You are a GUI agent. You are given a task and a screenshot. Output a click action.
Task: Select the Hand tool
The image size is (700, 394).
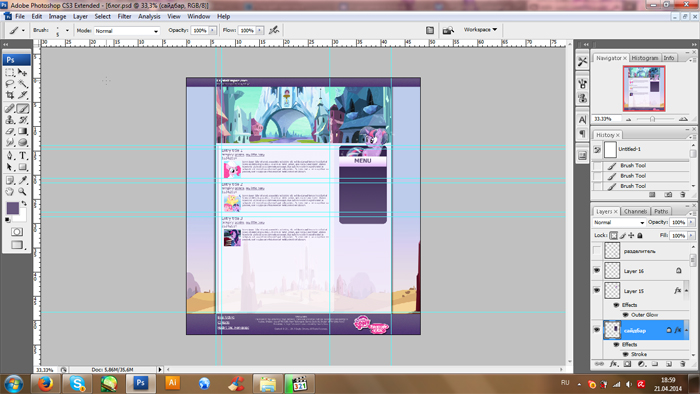[10, 192]
